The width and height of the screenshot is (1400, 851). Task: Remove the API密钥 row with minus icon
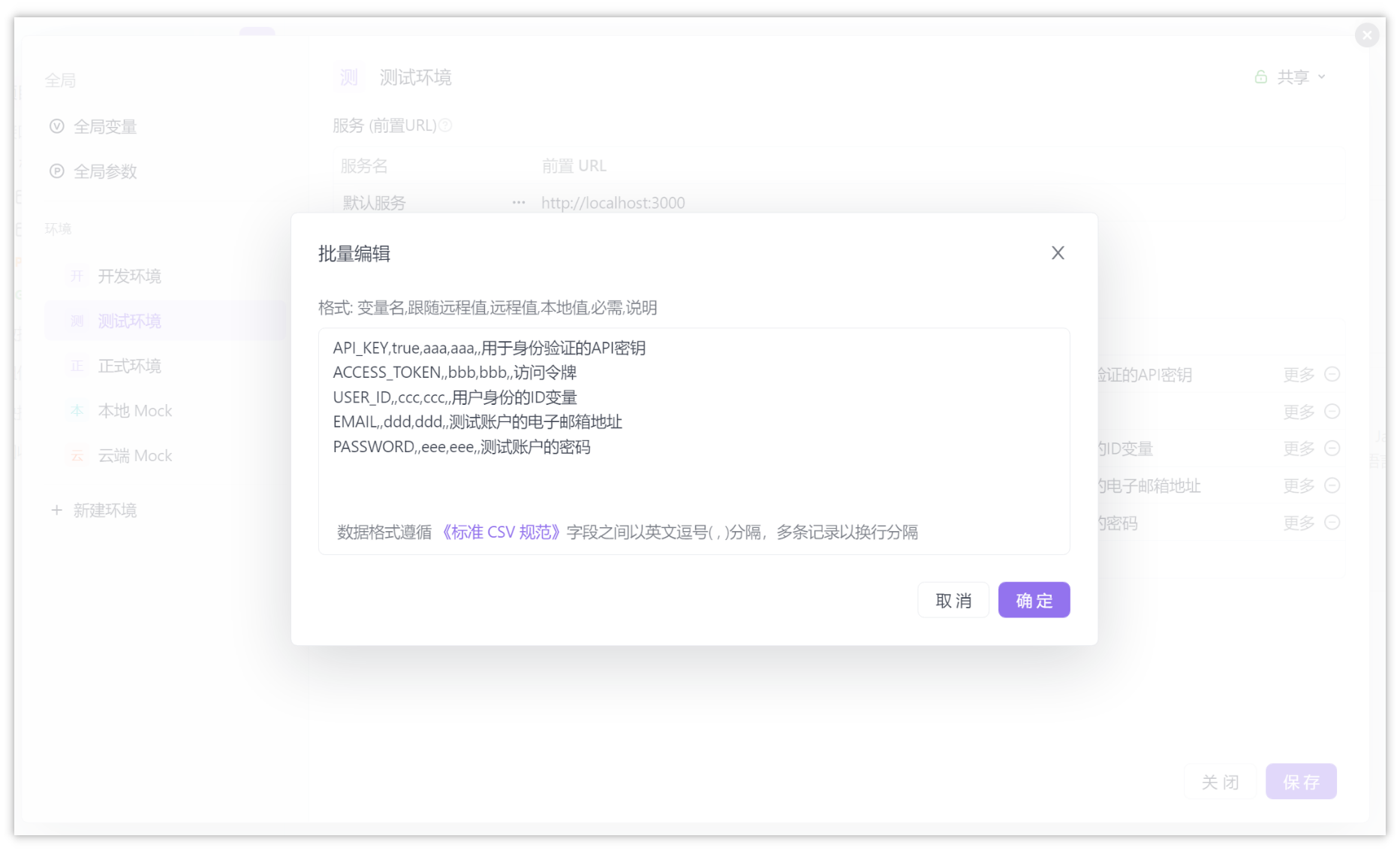click(x=1332, y=374)
